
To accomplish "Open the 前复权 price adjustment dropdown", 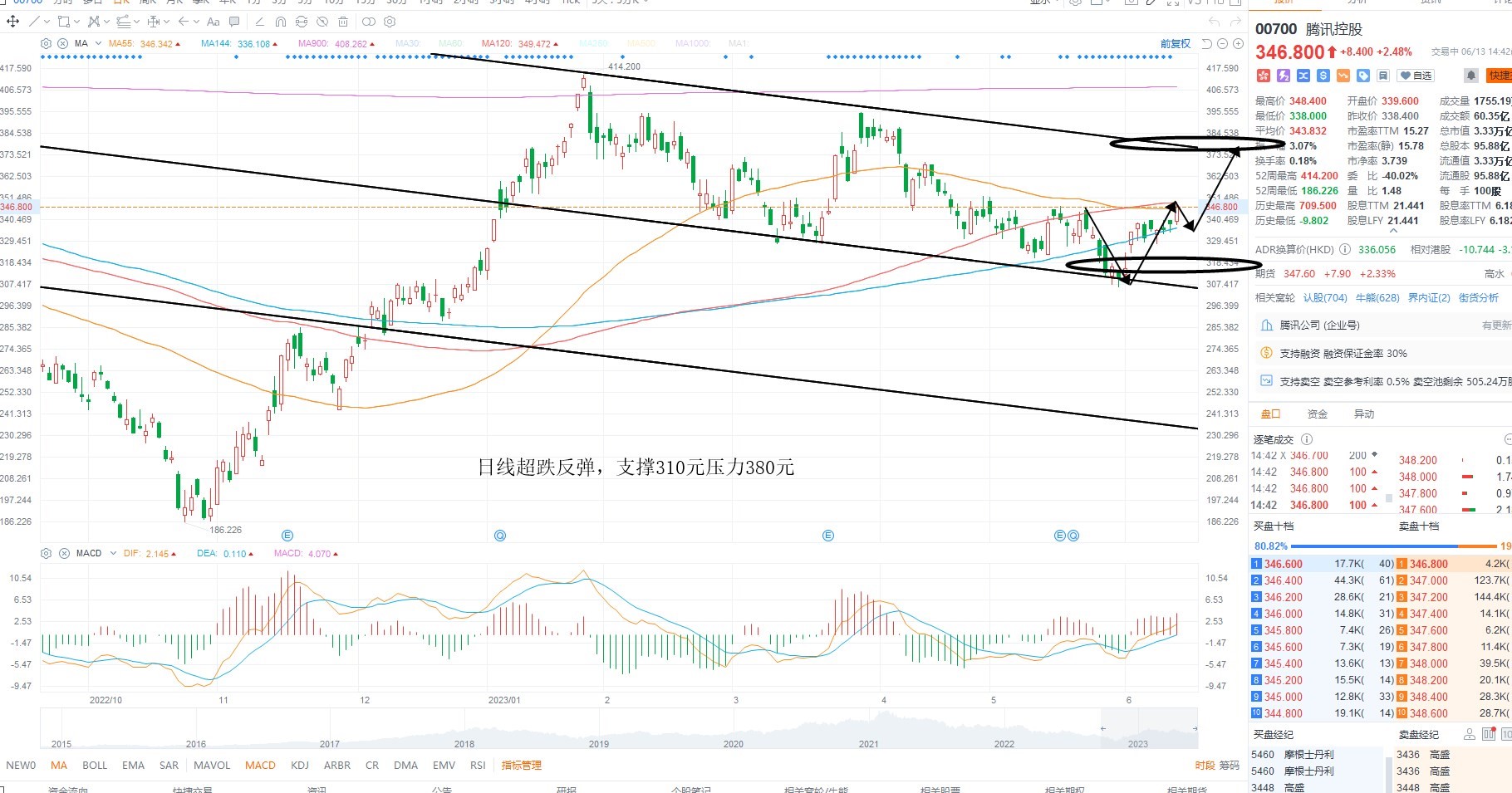I will coord(1175,43).
